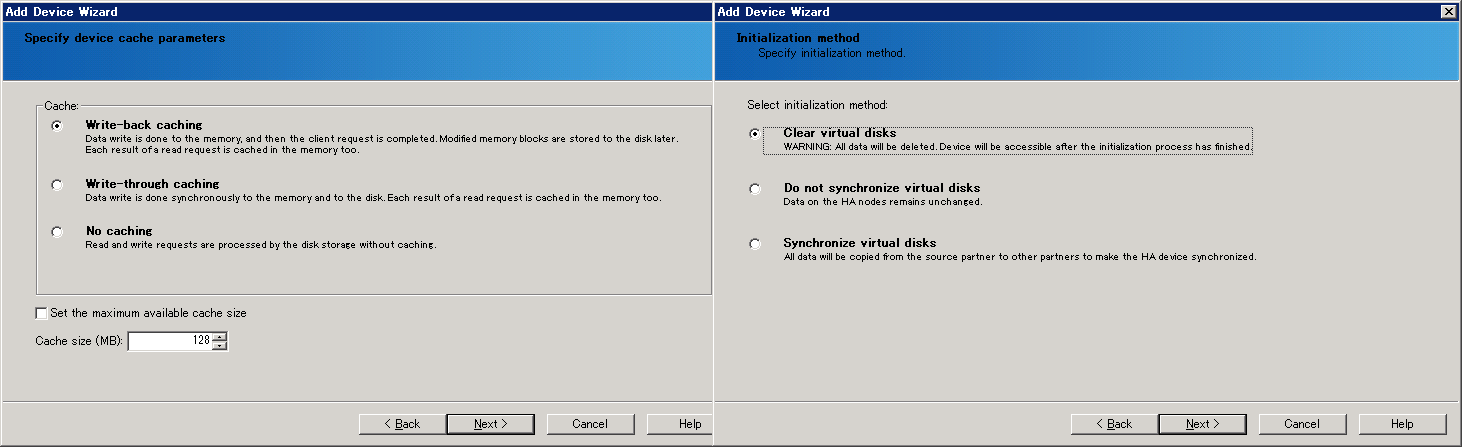Screen dimensions: 1462x447
Task: Click Next in the Initialization method dialog
Action: pos(1203,424)
